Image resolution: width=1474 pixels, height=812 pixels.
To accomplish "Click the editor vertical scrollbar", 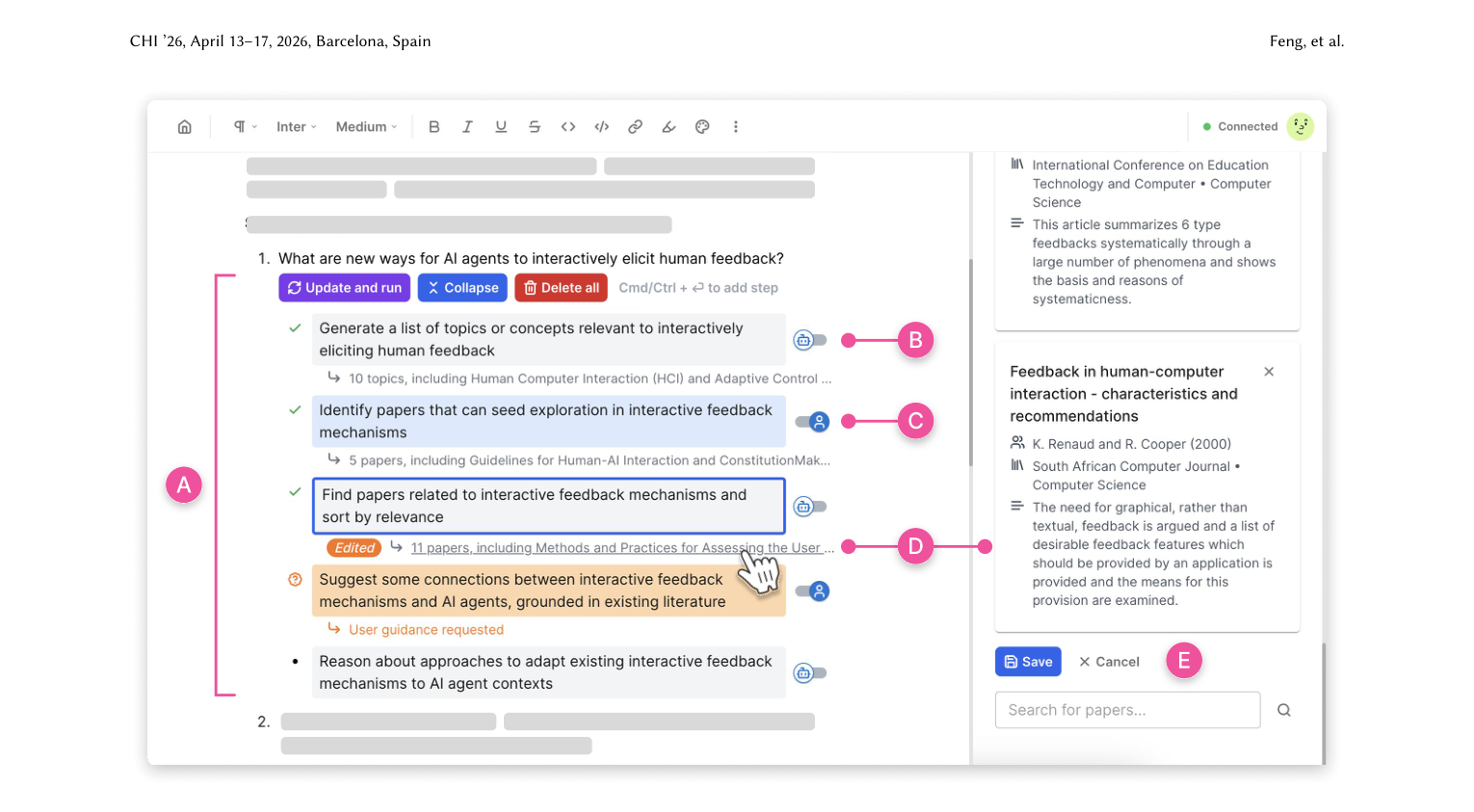I will [x=970, y=363].
